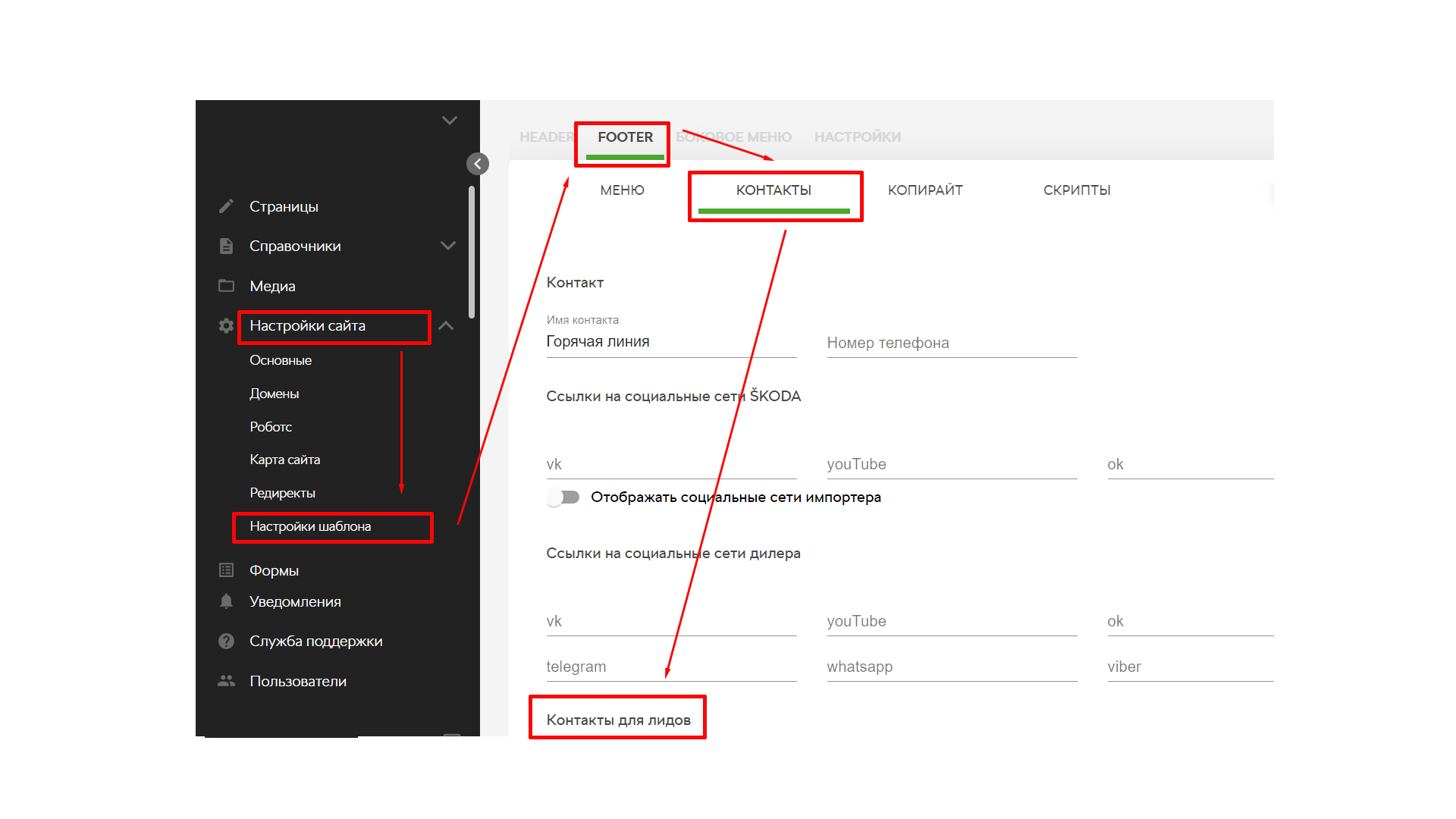This screenshot has width=1456, height=819.
Task: Open Пользователи in the sidebar
Action: (x=298, y=681)
